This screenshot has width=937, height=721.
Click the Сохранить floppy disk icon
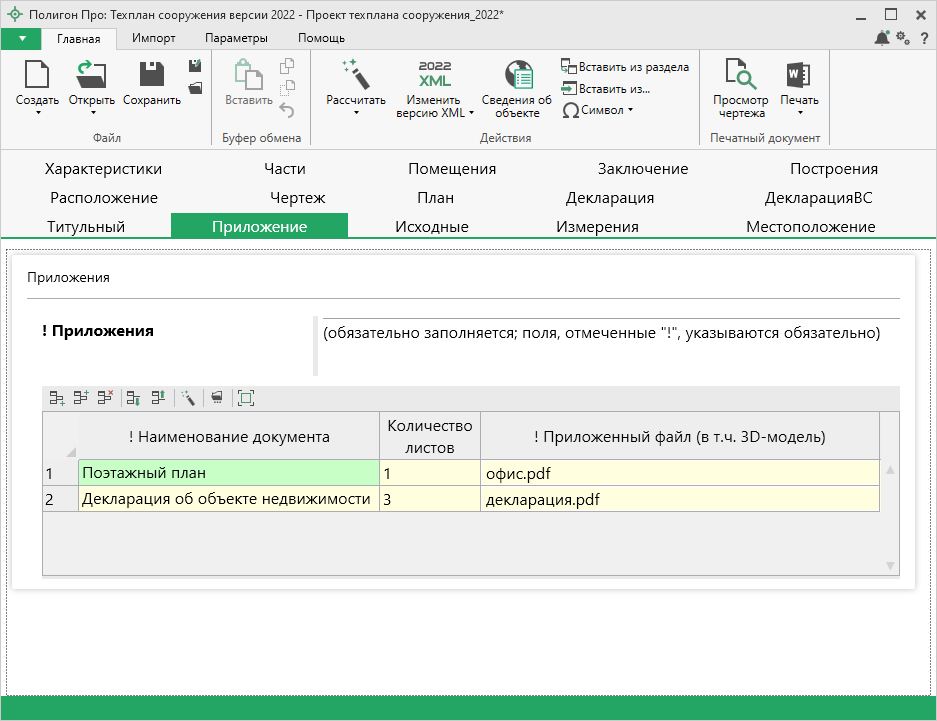(152, 76)
